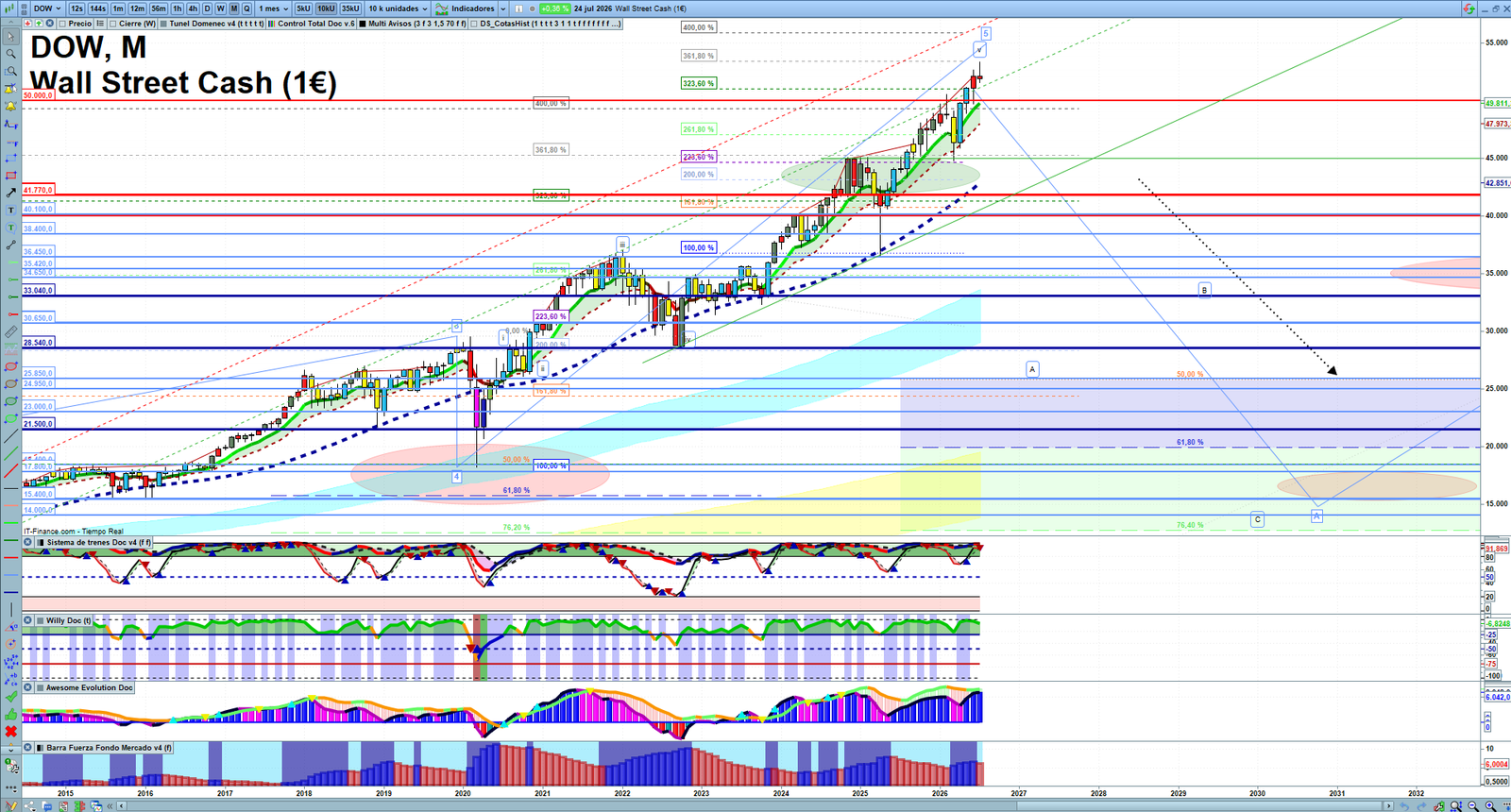Choose the red diagonal trend line tool
This screenshot has width=1511, height=812.
pyautogui.click(x=10, y=469)
